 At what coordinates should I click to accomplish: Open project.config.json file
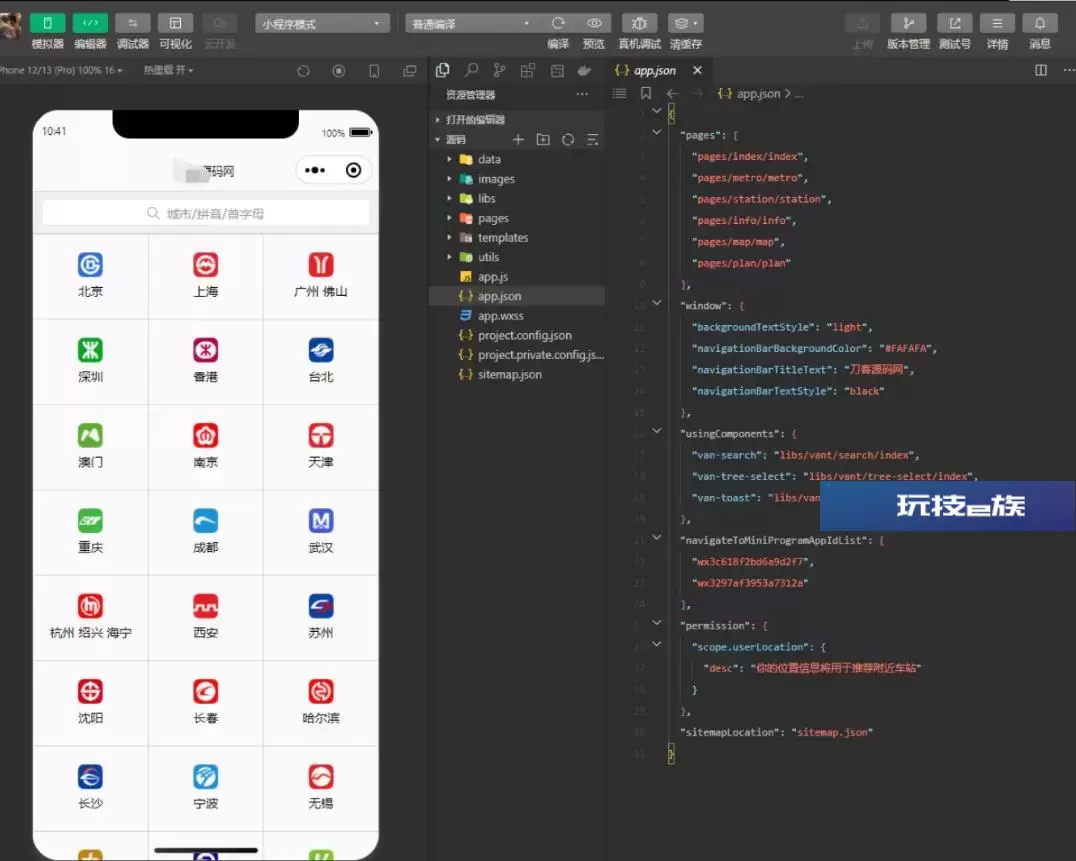[x=518, y=335]
